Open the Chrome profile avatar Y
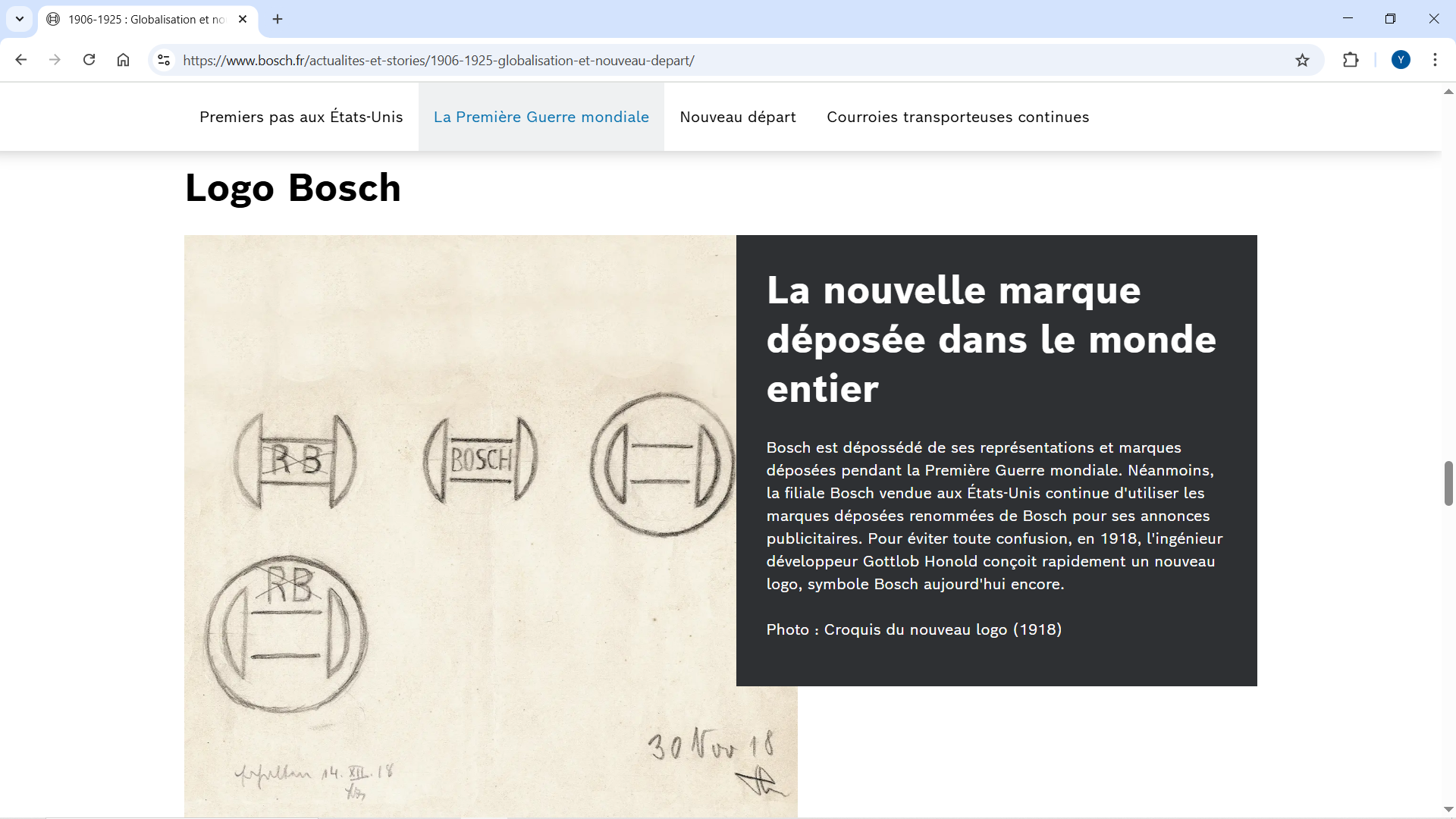This screenshot has height=819, width=1456. coord(1401,60)
